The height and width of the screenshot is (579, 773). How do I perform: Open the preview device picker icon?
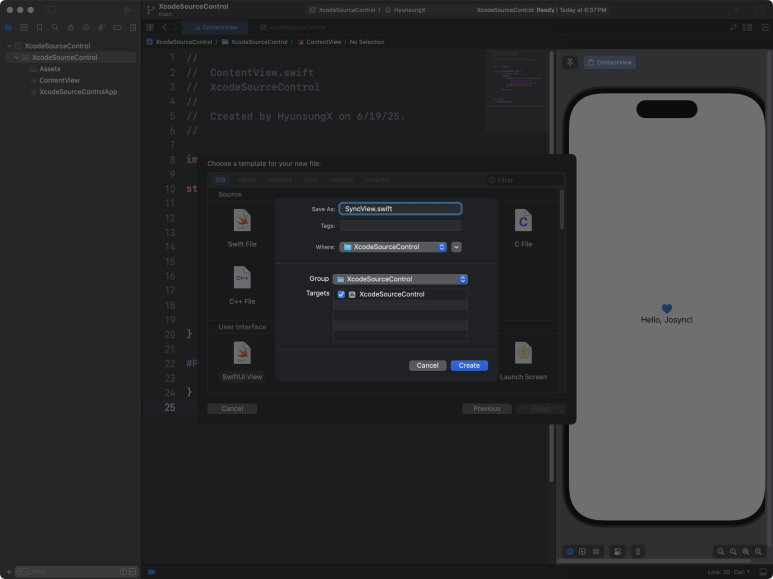638,551
